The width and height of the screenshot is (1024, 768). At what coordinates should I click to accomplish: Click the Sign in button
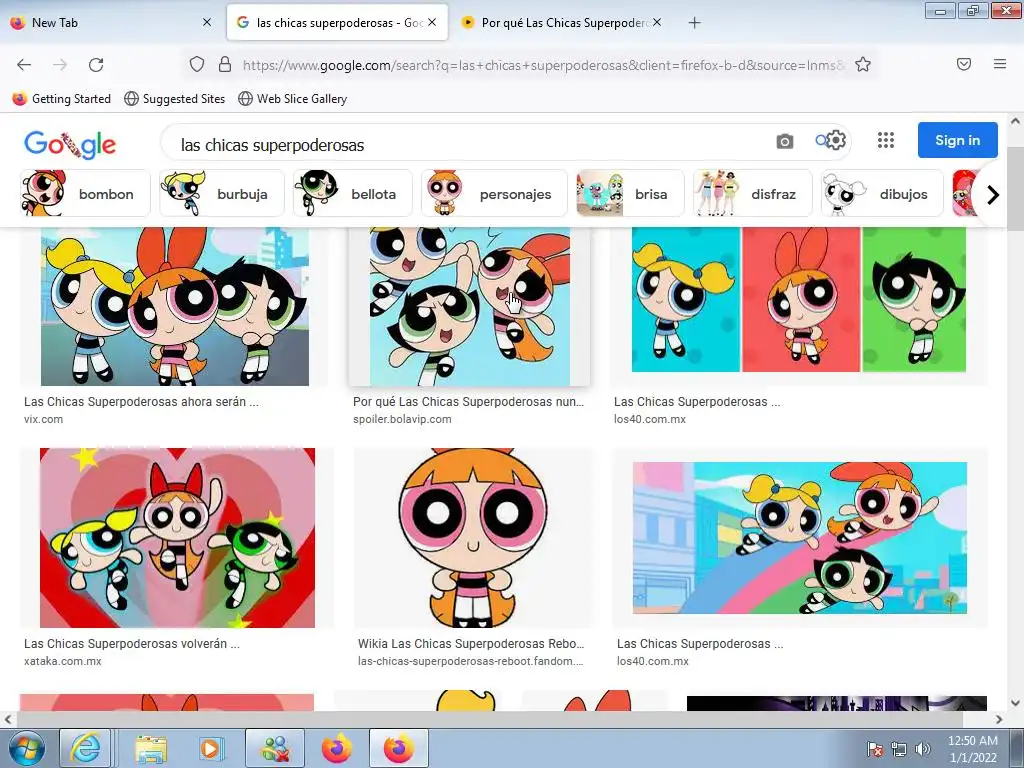point(957,140)
